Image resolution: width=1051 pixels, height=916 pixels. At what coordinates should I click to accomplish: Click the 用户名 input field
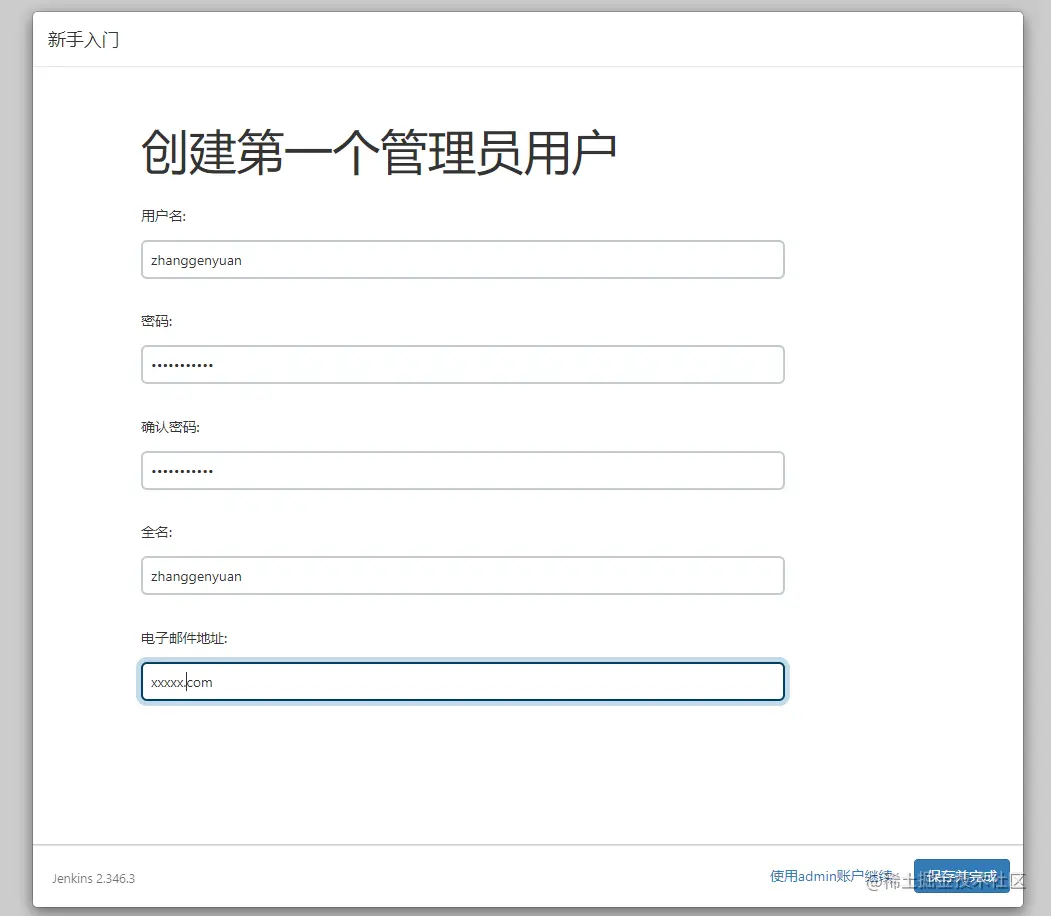(462, 259)
